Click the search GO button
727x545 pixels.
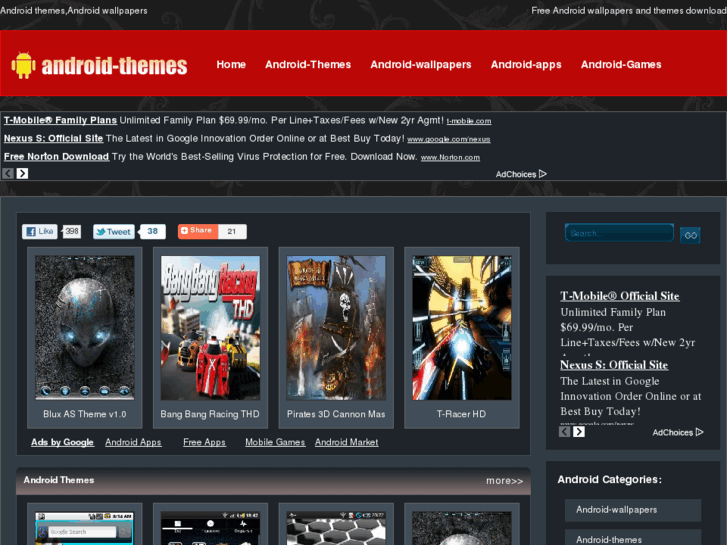pyautogui.click(x=690, y=235)
